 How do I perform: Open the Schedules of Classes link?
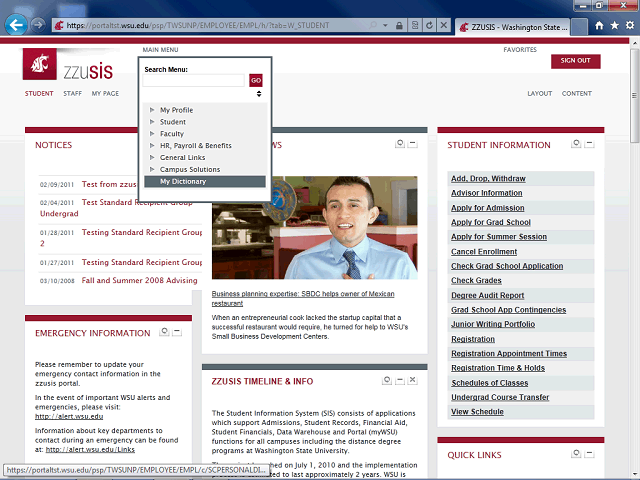(x=490, y=383)
